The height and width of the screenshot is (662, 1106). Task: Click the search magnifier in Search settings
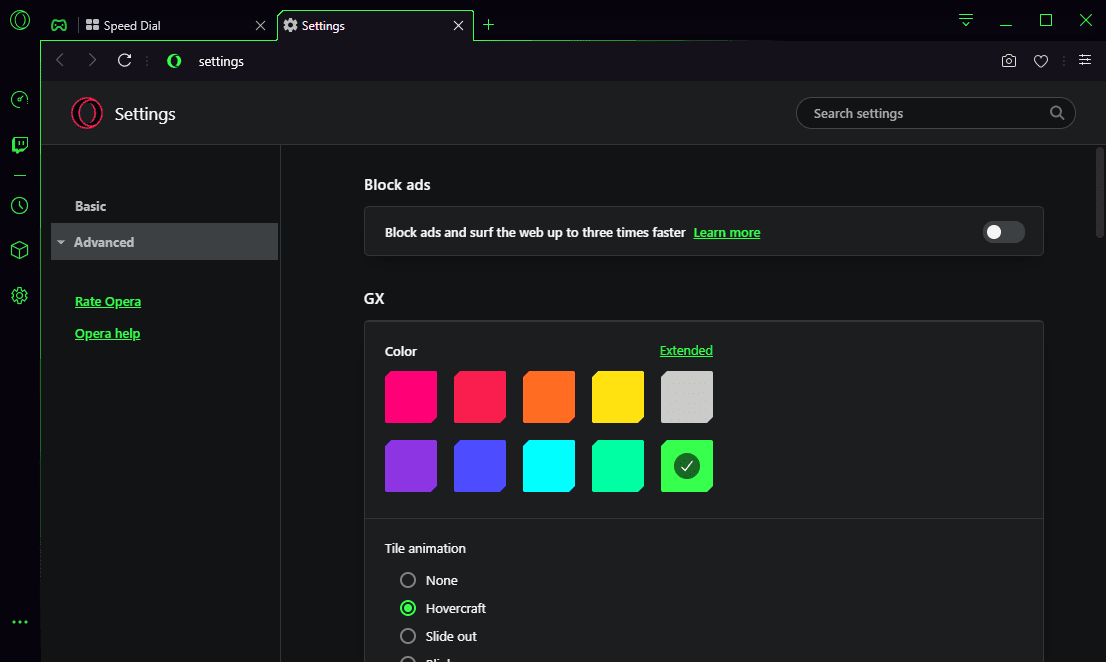[x=1057, y=113]
